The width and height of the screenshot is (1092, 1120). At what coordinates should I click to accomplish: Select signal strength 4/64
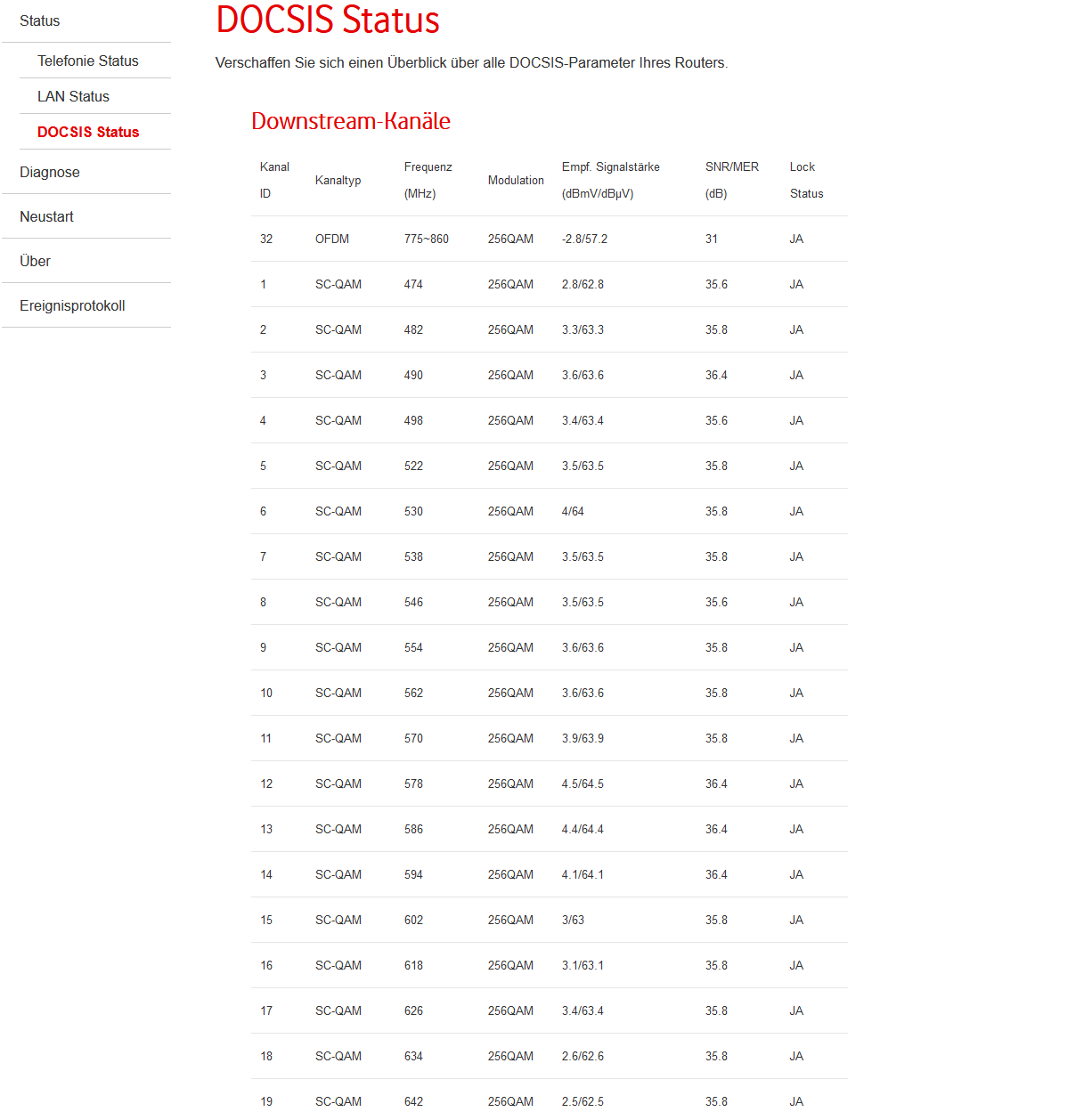coord(573,511)
